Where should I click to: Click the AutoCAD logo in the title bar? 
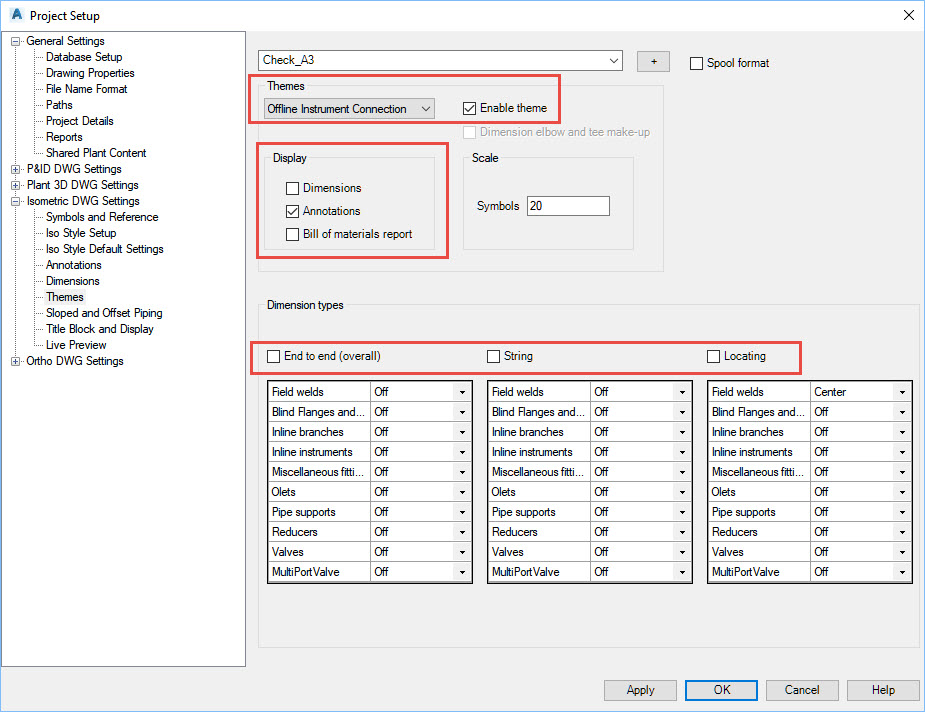pos(14,15)
